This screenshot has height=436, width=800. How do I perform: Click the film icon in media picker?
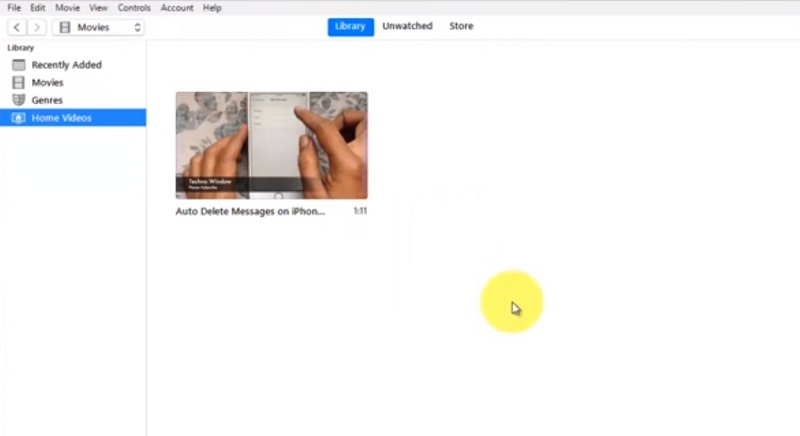point(65,28)
